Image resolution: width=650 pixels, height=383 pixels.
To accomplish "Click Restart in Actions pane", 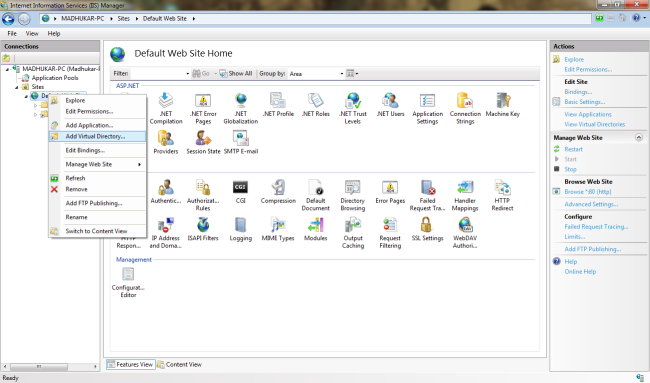I will [x=573, y=149].
